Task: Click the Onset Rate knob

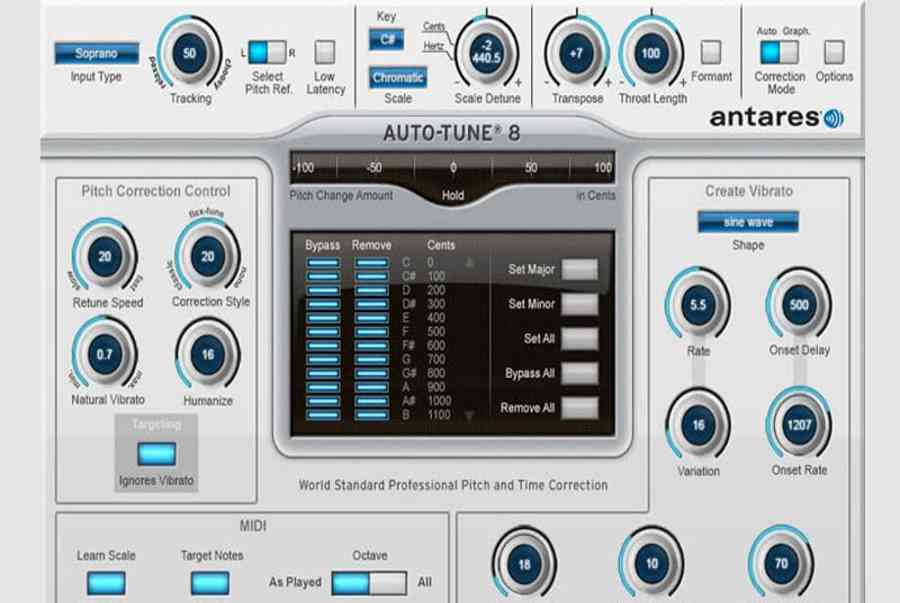Action: 799,425
